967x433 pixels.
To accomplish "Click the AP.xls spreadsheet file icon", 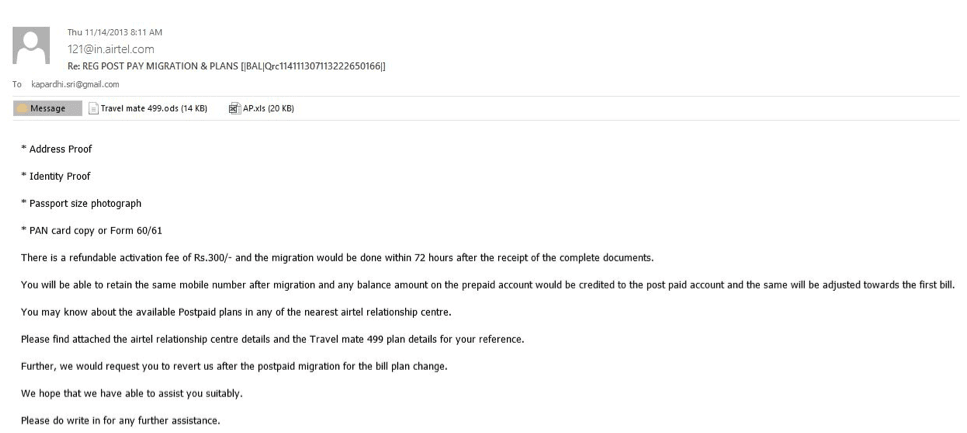I will point(234,109).
